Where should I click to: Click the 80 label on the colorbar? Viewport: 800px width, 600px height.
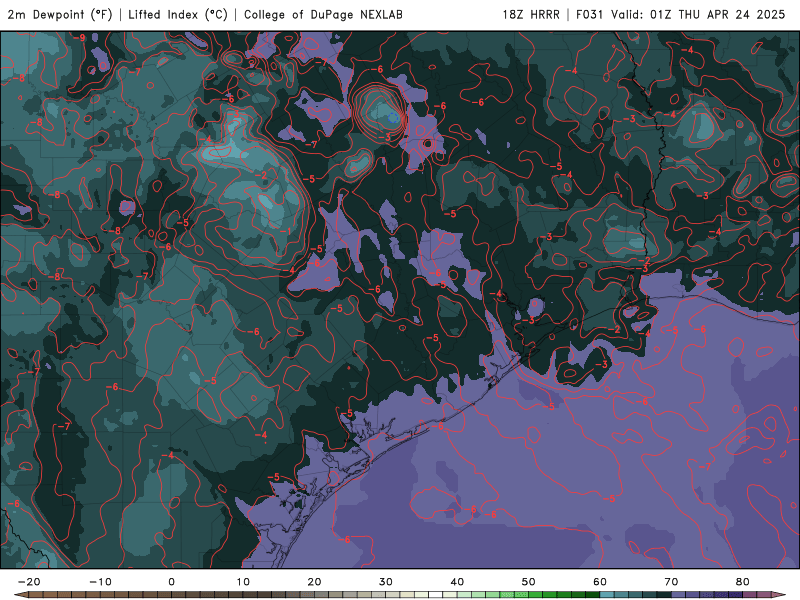click(x=743, y=582)
